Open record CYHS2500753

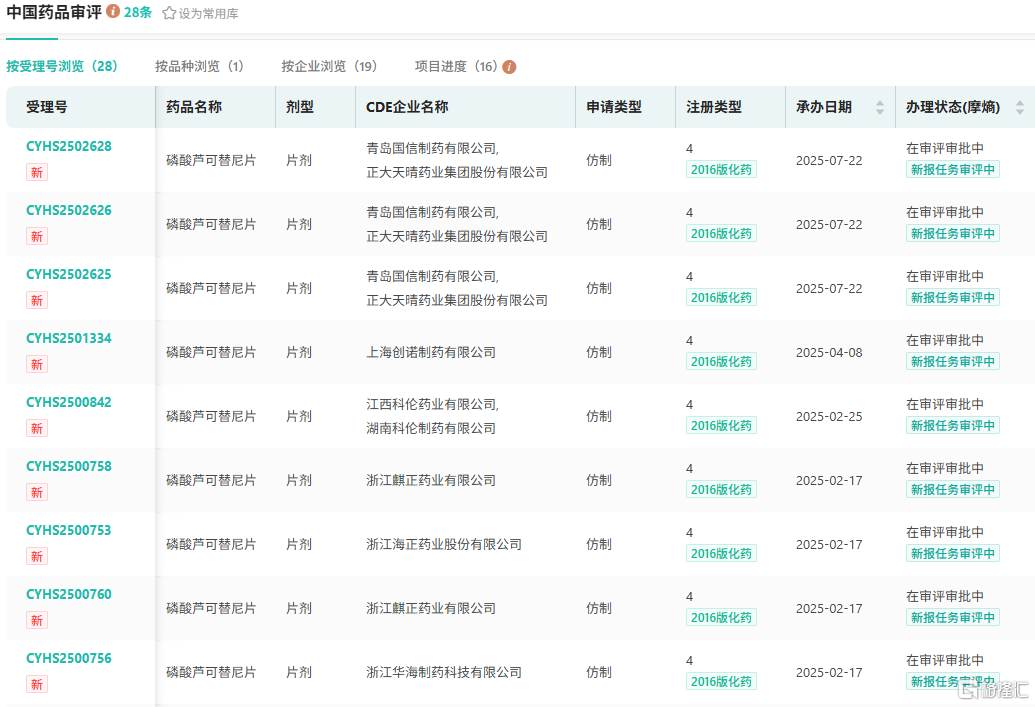(x=69, y=531)
